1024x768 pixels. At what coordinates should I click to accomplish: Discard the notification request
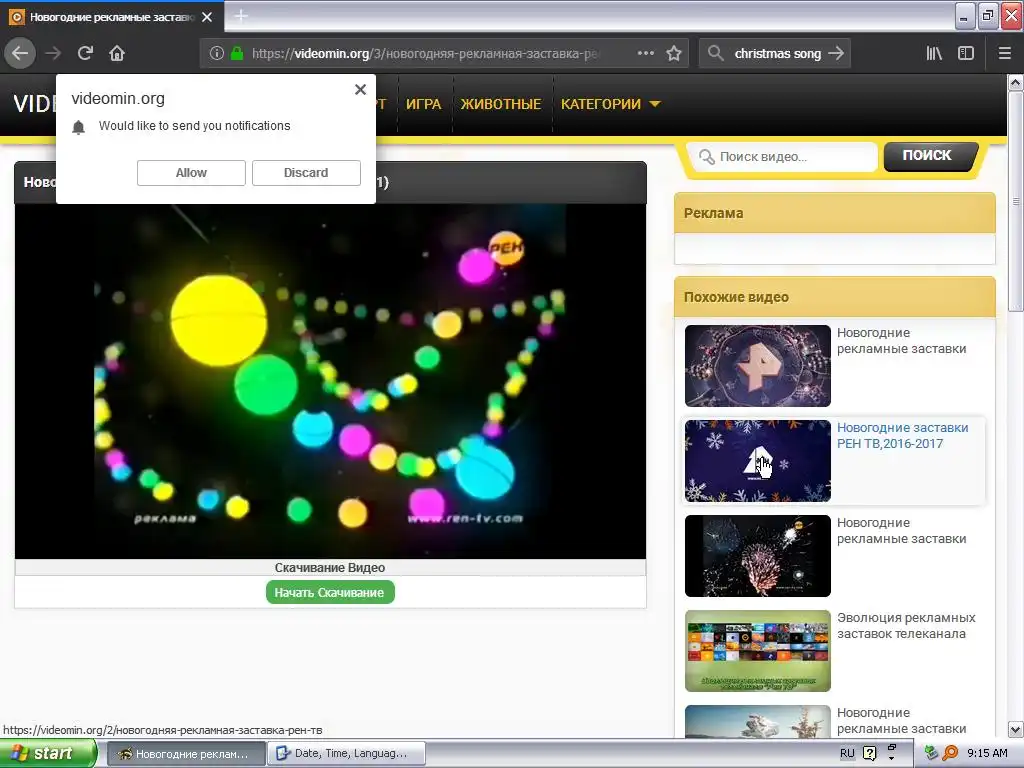pos(306,172)
